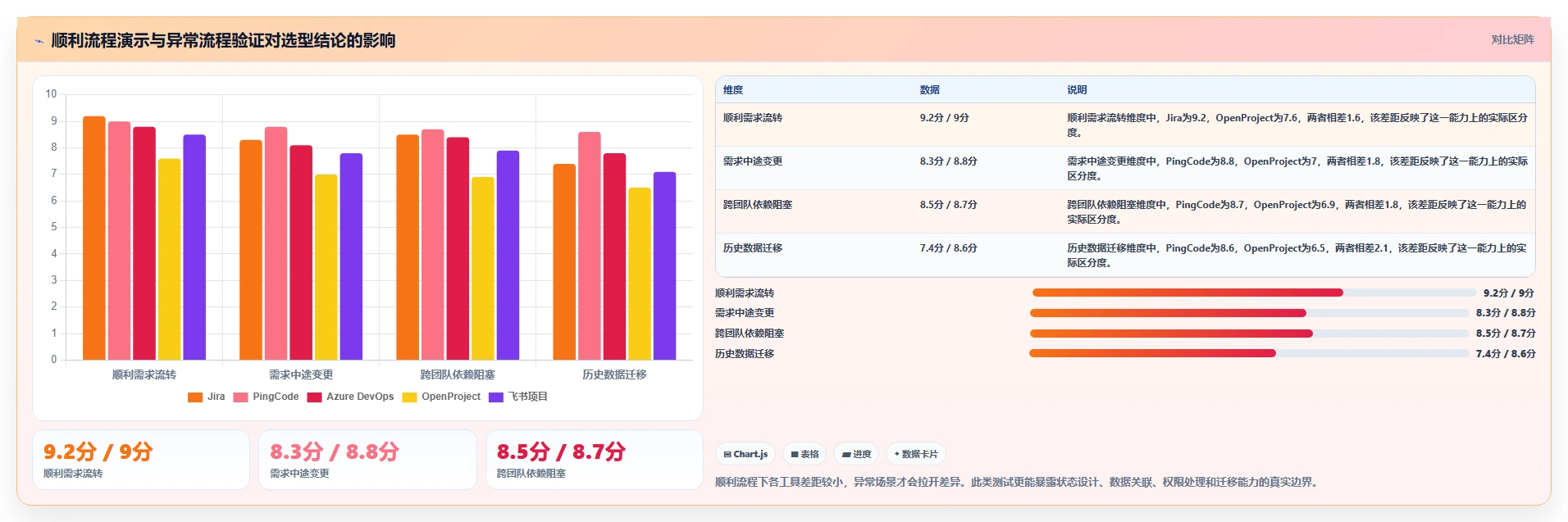Open the 9.2分 / 9分 stat card
This screenshot has height=522, width=1568.
[141, 460]
